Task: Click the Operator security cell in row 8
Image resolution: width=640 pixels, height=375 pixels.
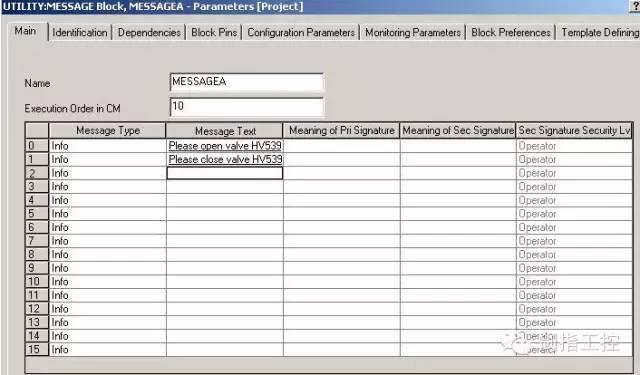Action: [x=574, y=255]
